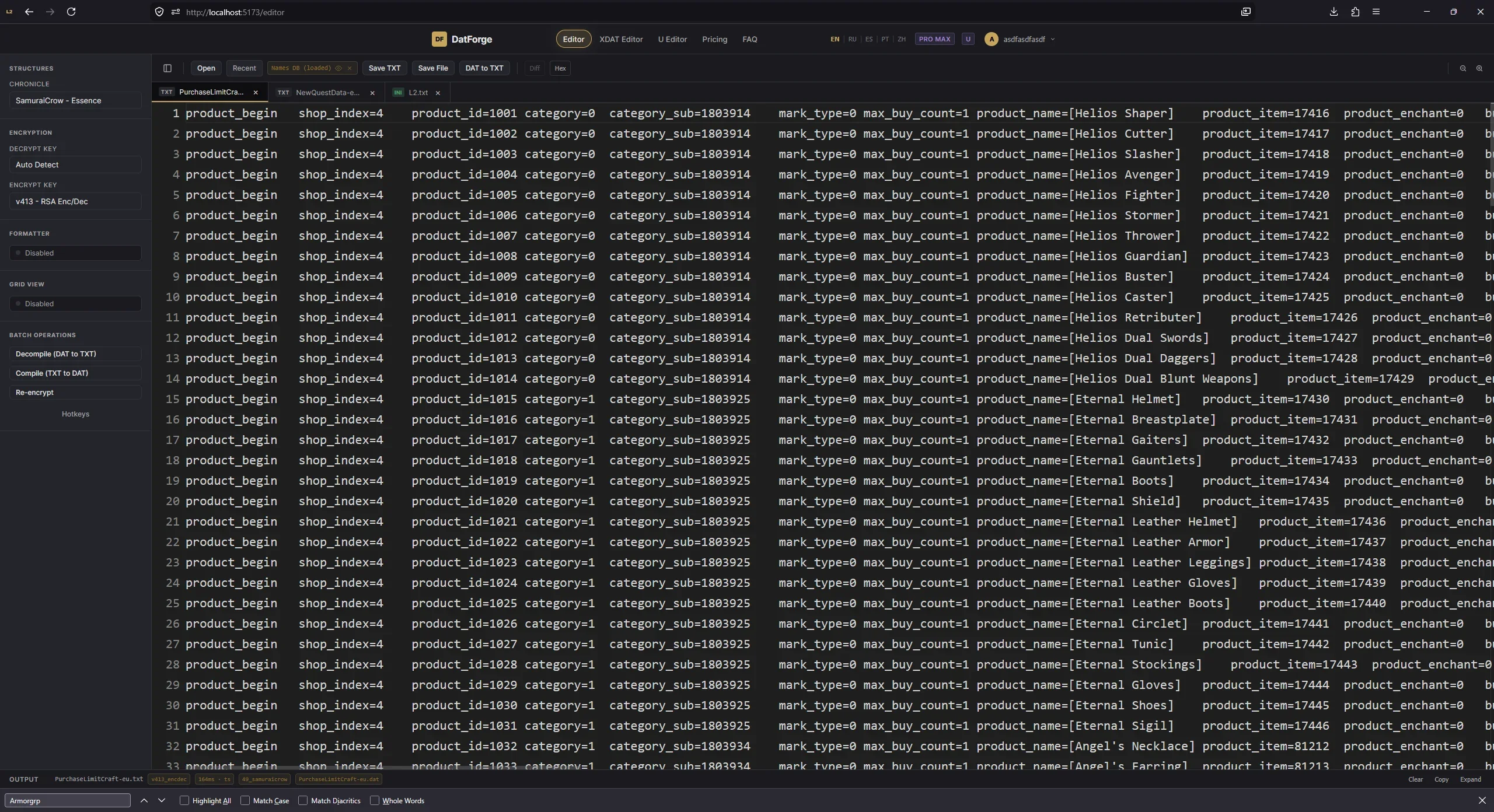Reload the browser page

(x=71, y=12)
